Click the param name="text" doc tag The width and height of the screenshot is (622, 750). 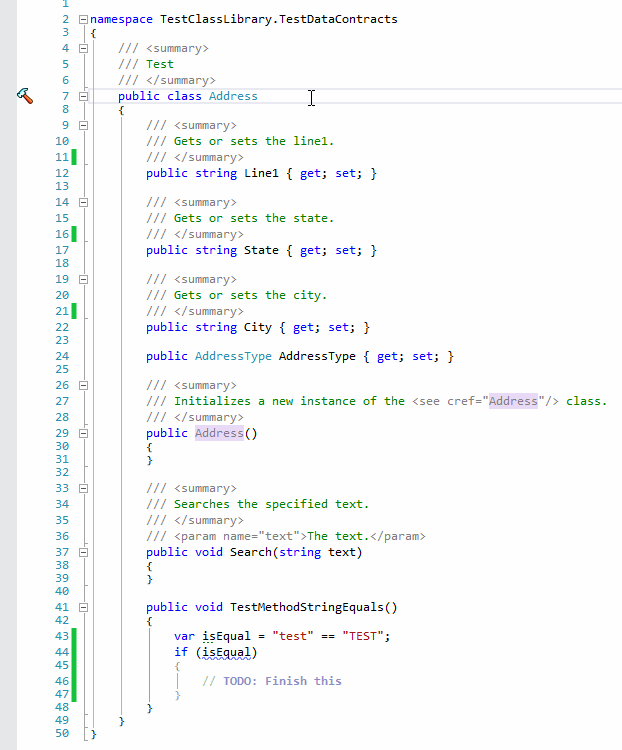coord(240,536)
